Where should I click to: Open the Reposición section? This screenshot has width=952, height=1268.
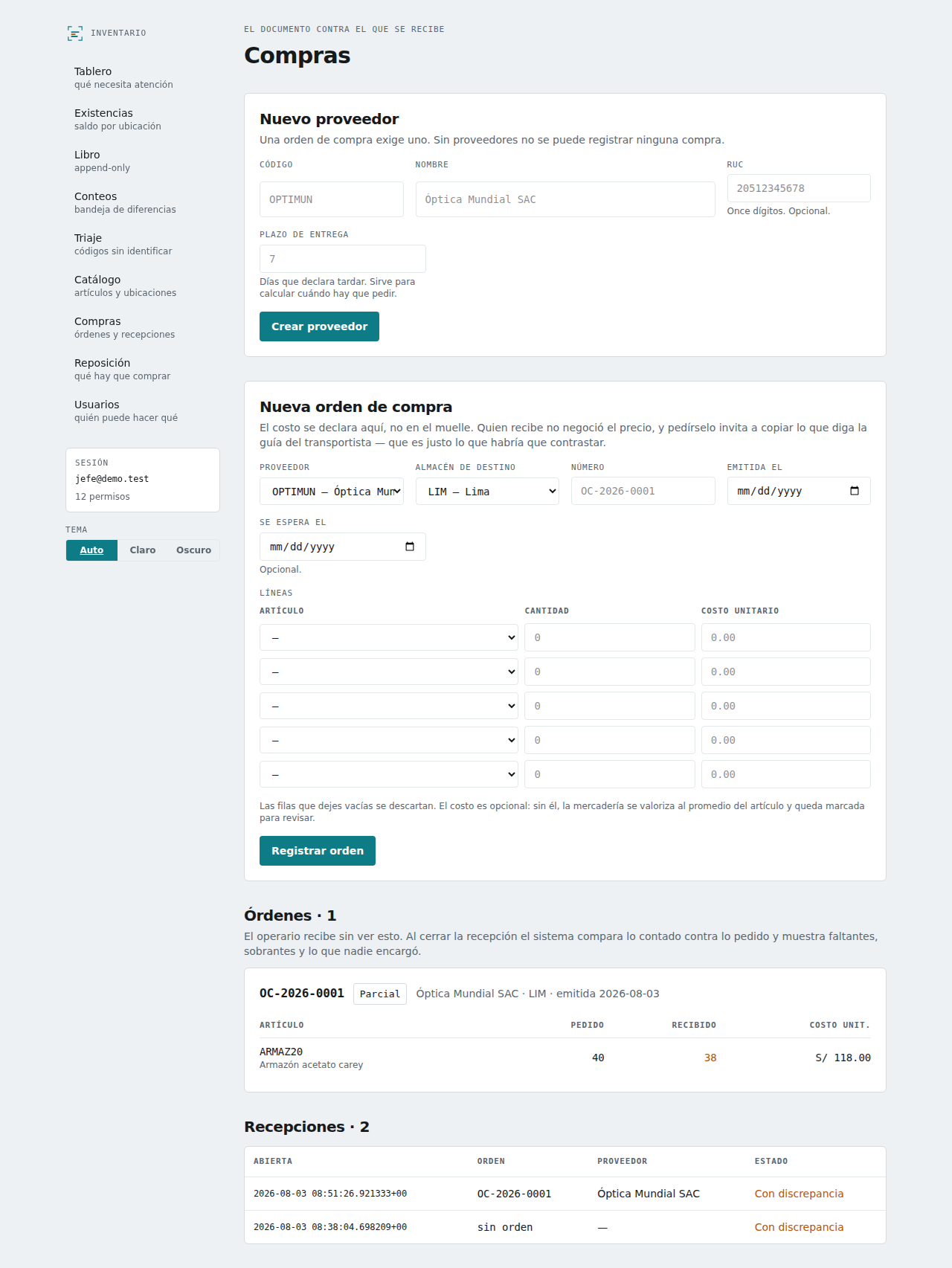122,369
